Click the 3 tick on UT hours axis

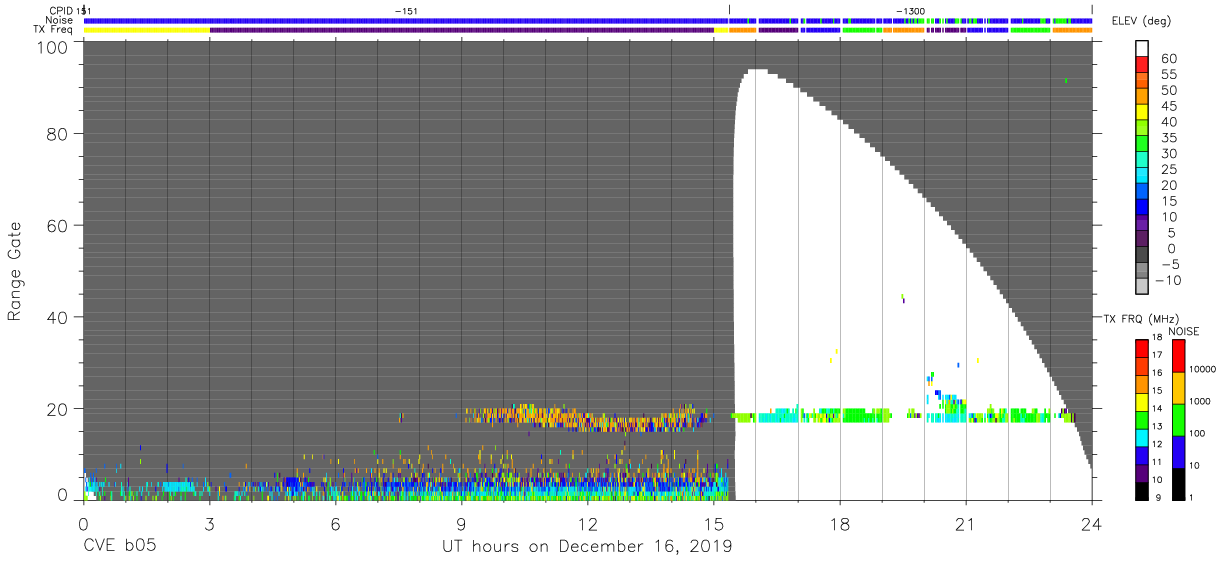pos(209,524)
